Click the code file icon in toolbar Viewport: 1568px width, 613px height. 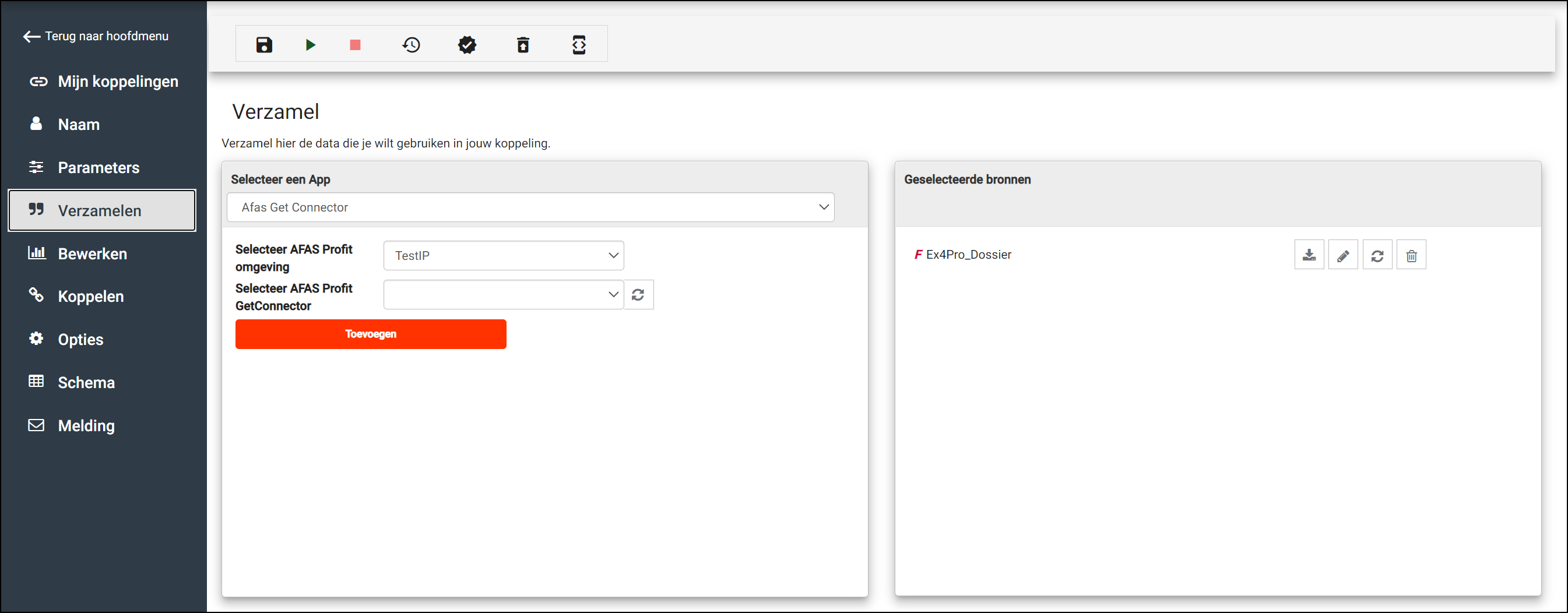click(x=579, y=44)
